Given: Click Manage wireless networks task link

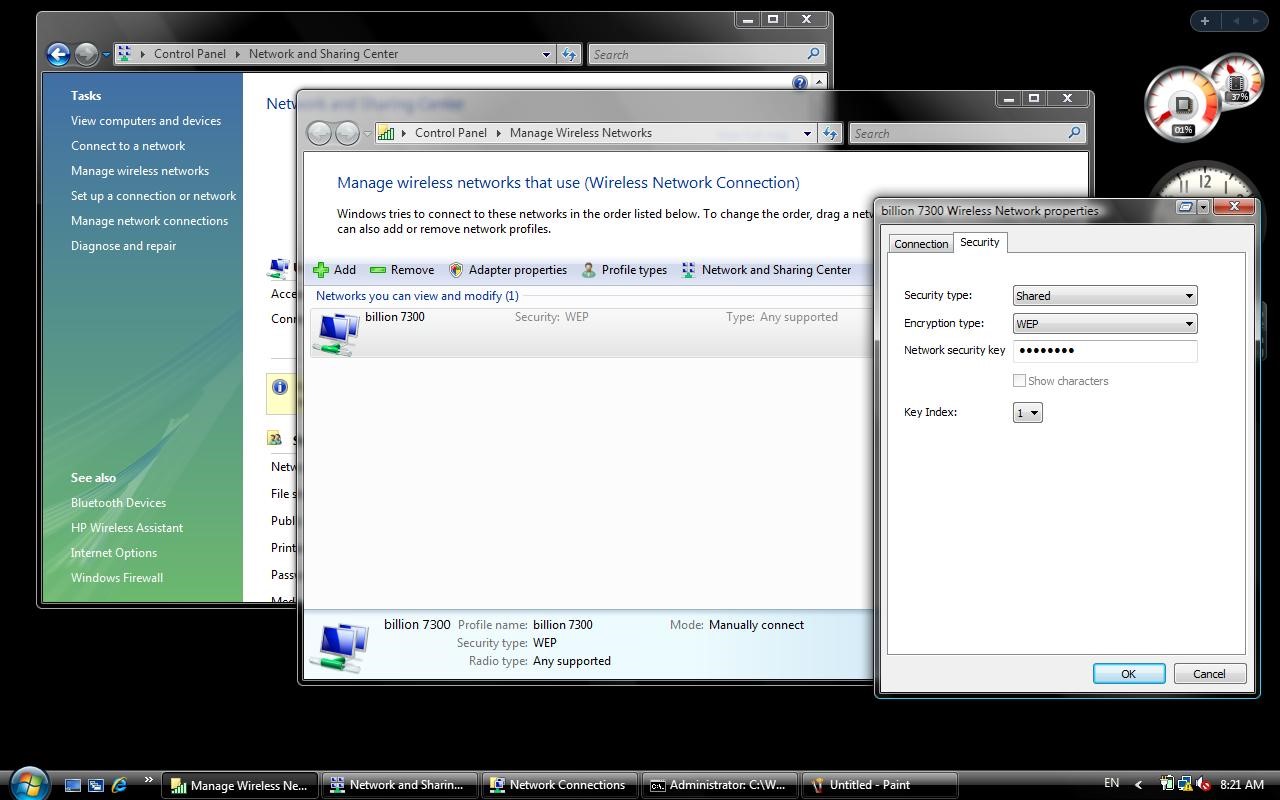Looking at the screenshot, I should [x=140, y=171].
